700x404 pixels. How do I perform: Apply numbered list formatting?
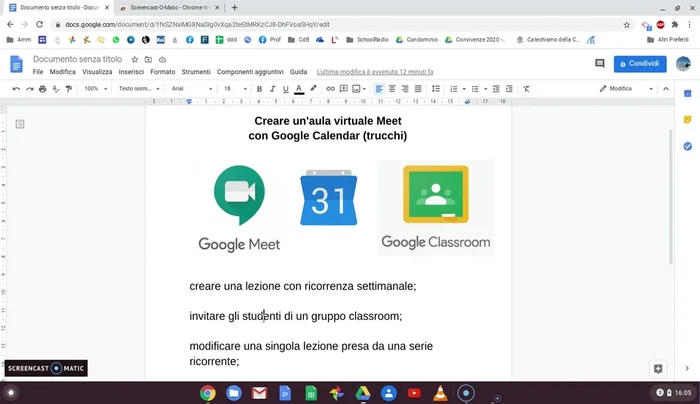(x=454, y=89)
